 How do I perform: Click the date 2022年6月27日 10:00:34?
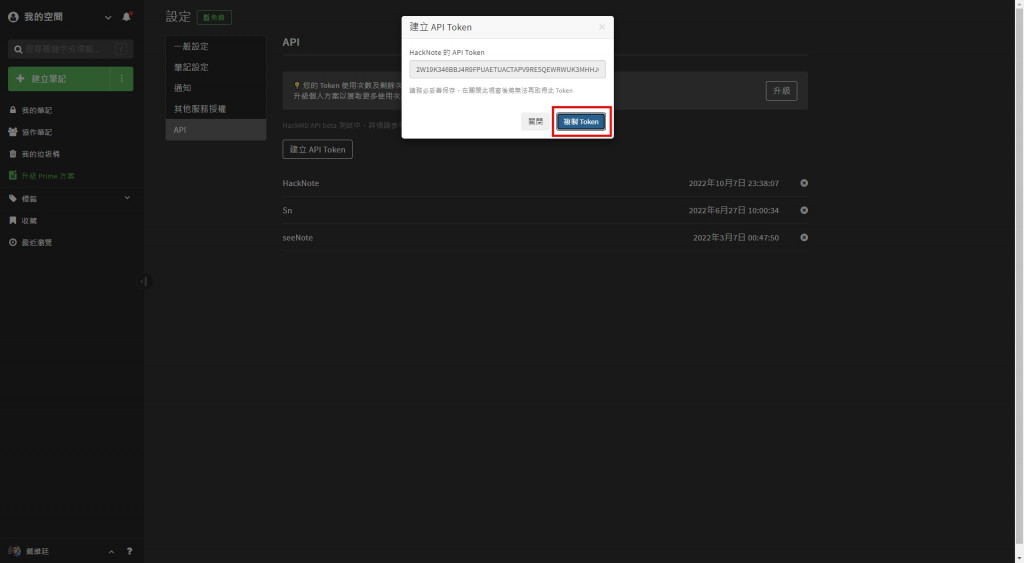733,210
